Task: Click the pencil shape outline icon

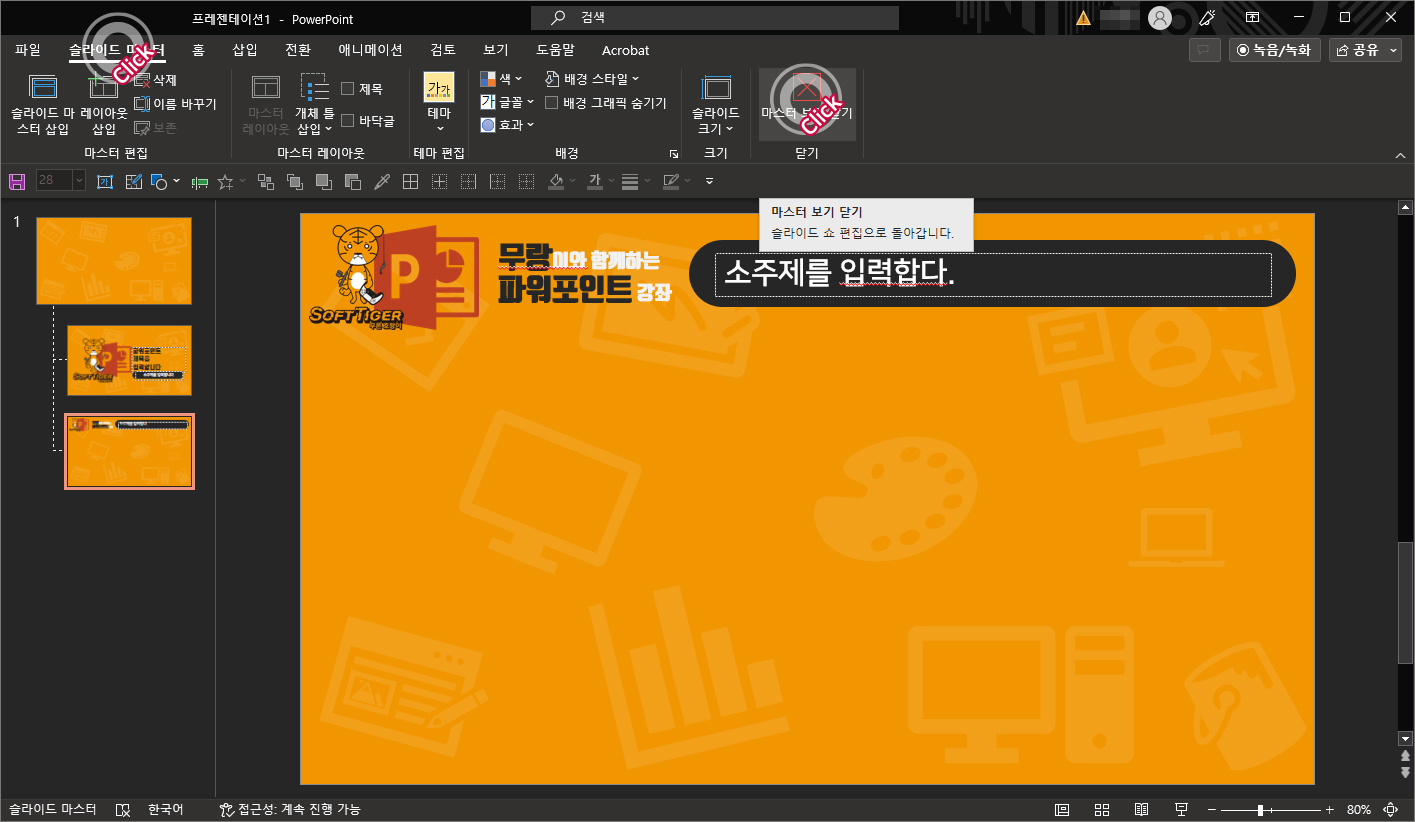Action: 671,181
